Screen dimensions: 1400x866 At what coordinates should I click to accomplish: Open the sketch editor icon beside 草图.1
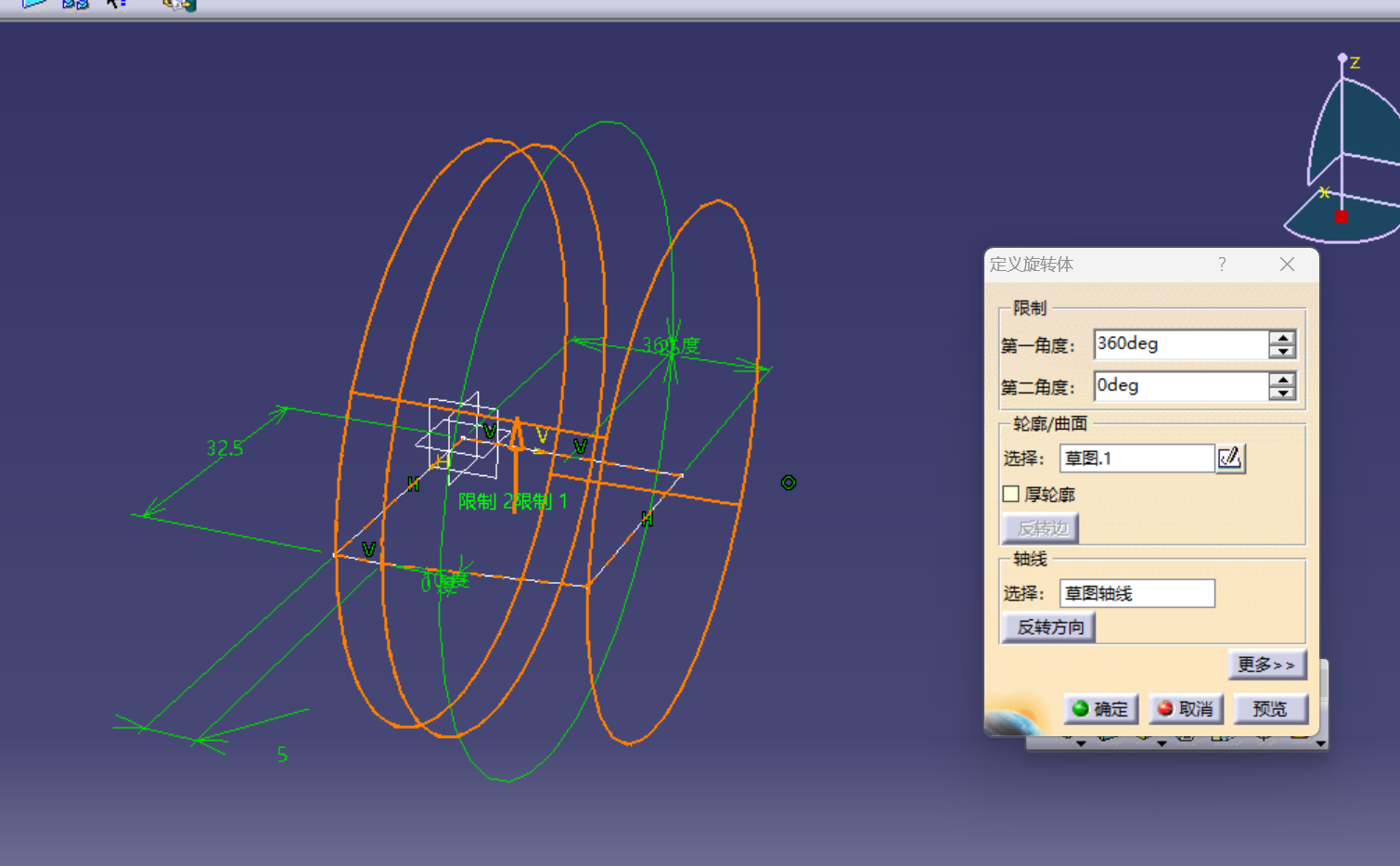tap(1230, 458)
